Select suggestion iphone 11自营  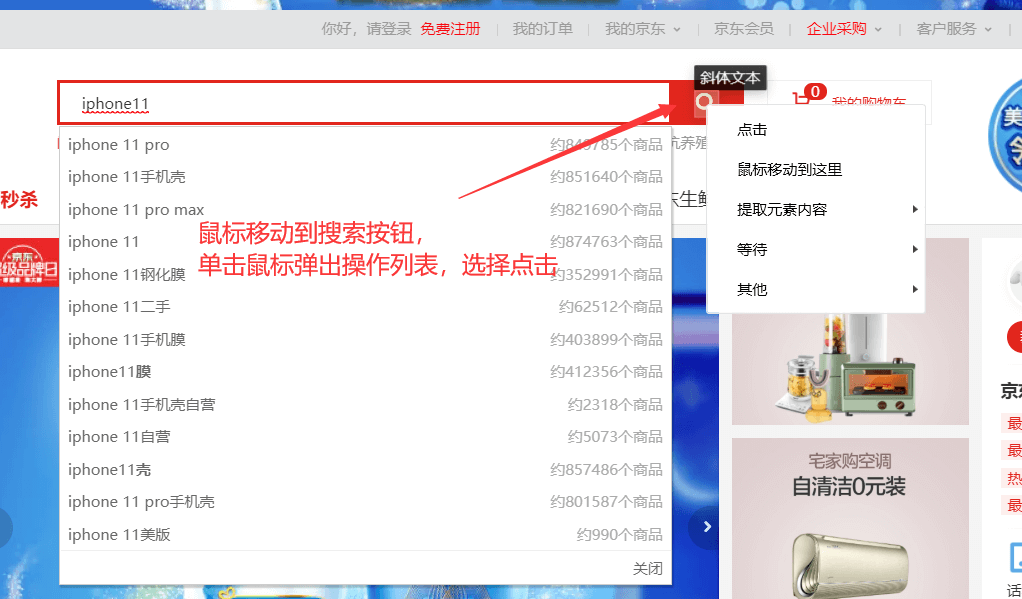pyautogui.click(x=365, y=437)
